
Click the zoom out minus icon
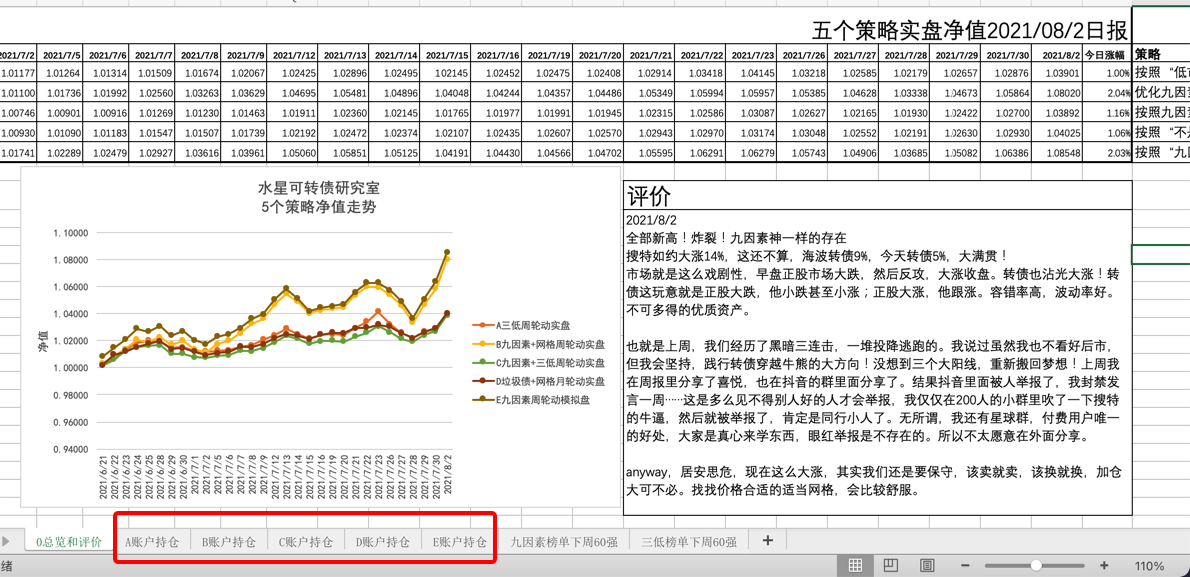click(x=965, y=566)
